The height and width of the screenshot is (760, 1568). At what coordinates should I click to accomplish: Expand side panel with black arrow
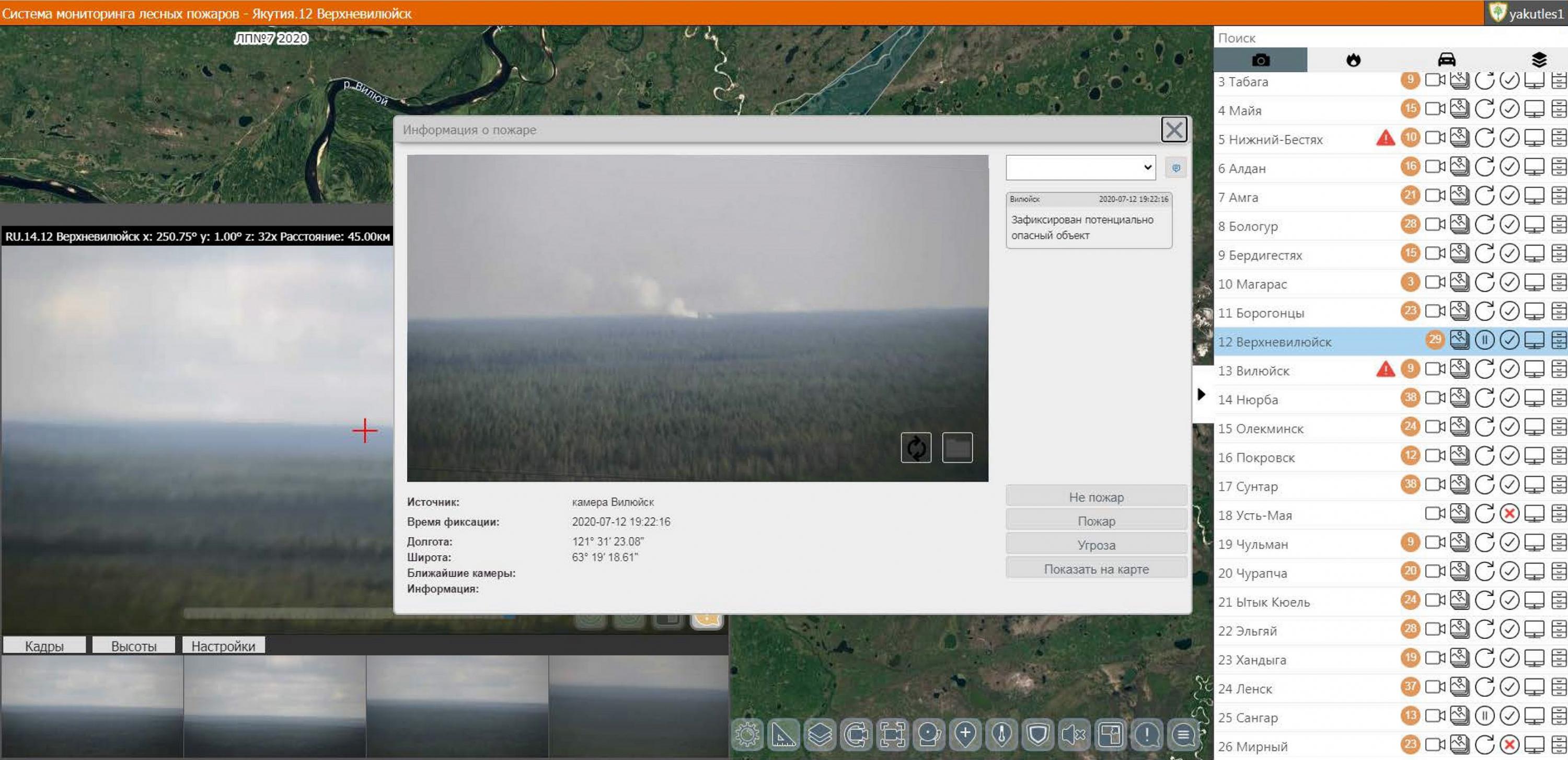click(1201, 394)
